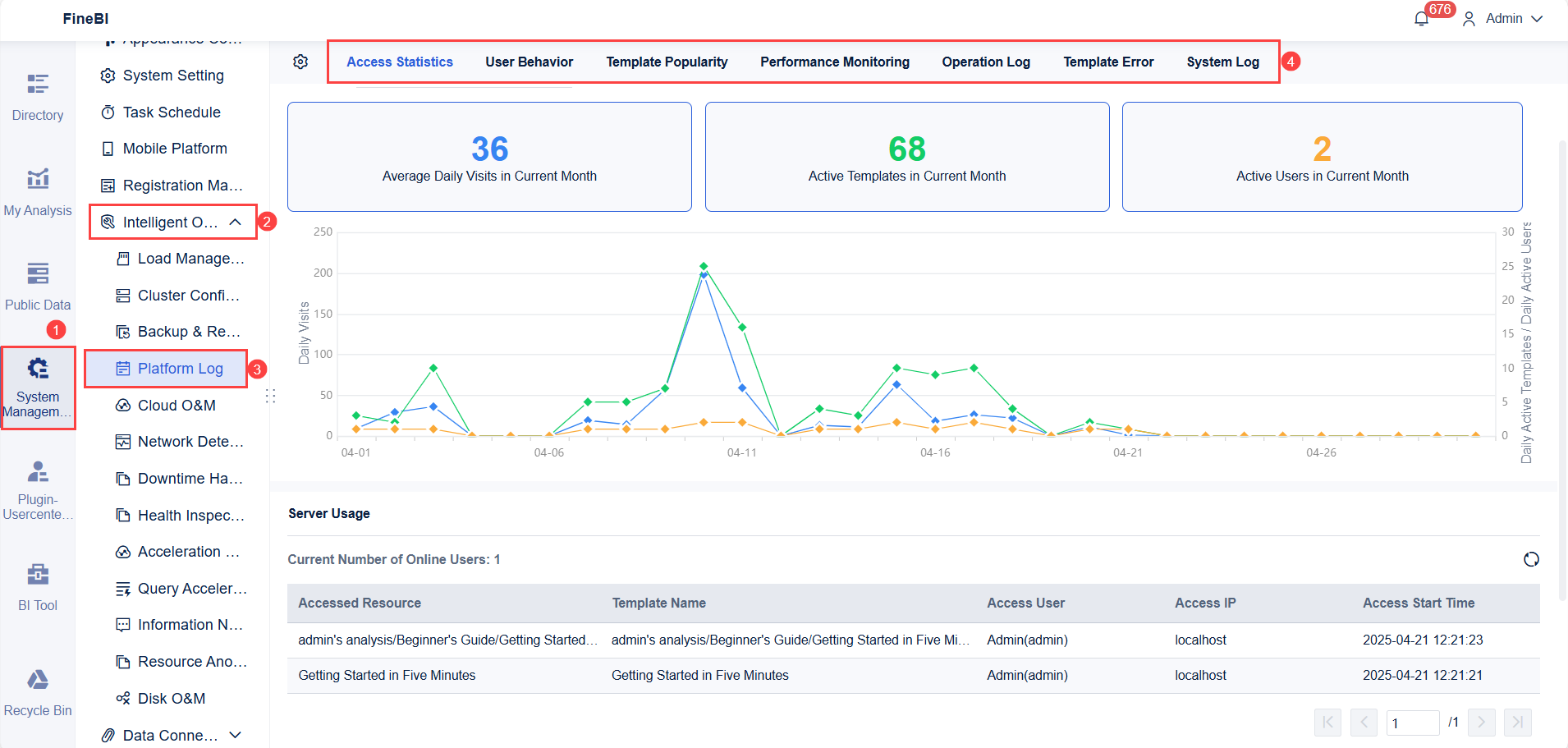Go to the next page of server usage
This screenshot has width=1568, height=748.
tap(1481, 723)
